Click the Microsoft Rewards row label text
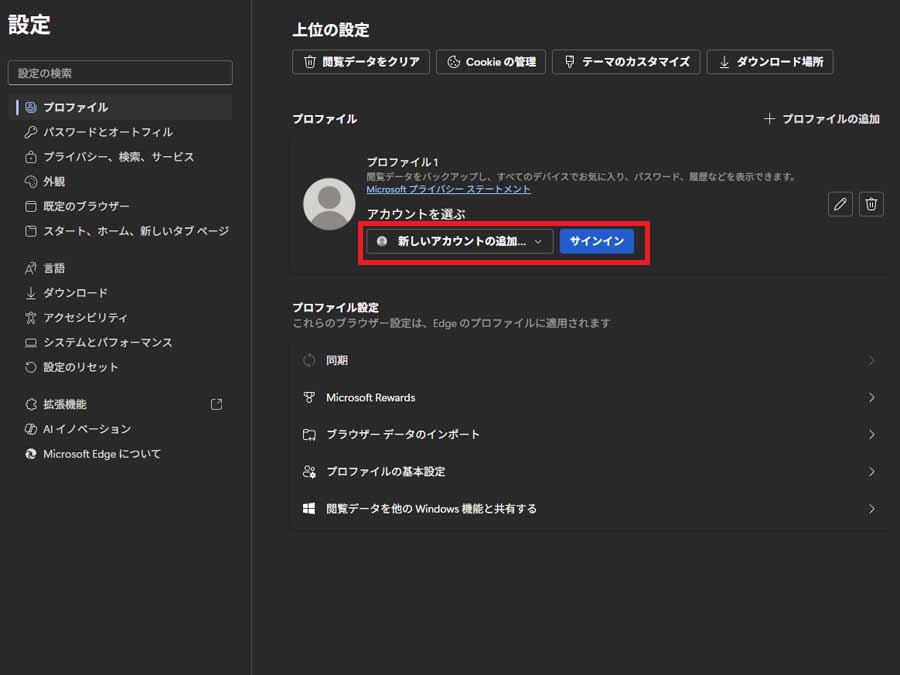 pos(371,397)
